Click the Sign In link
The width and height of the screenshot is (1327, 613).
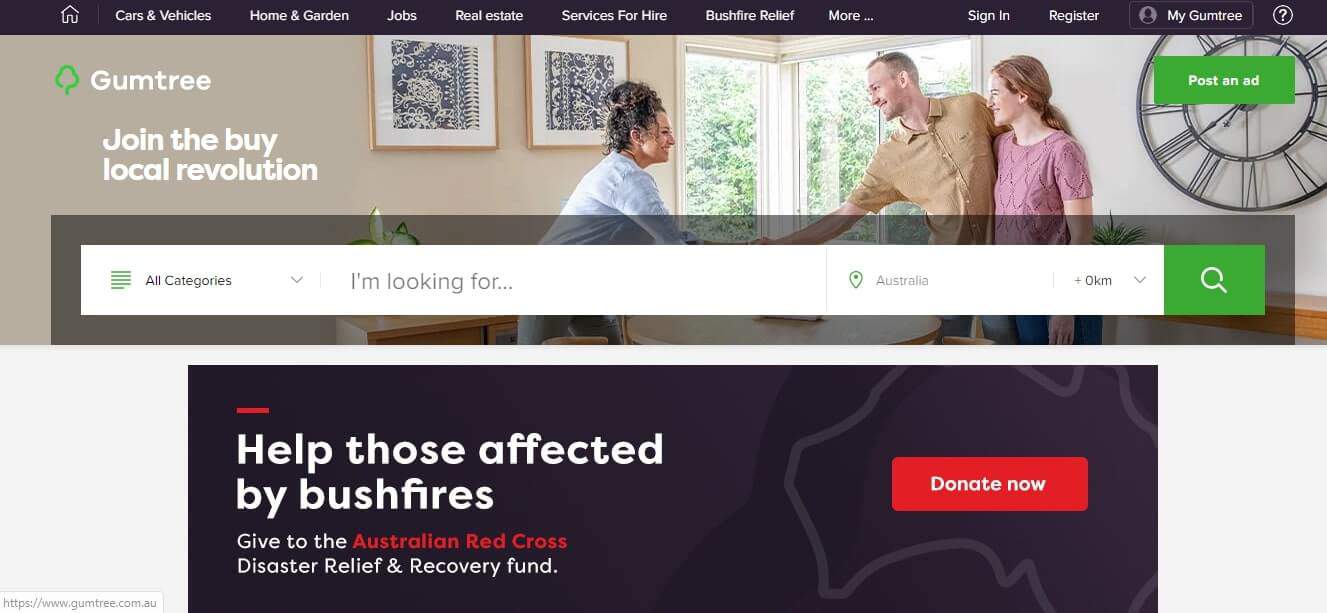989,15
